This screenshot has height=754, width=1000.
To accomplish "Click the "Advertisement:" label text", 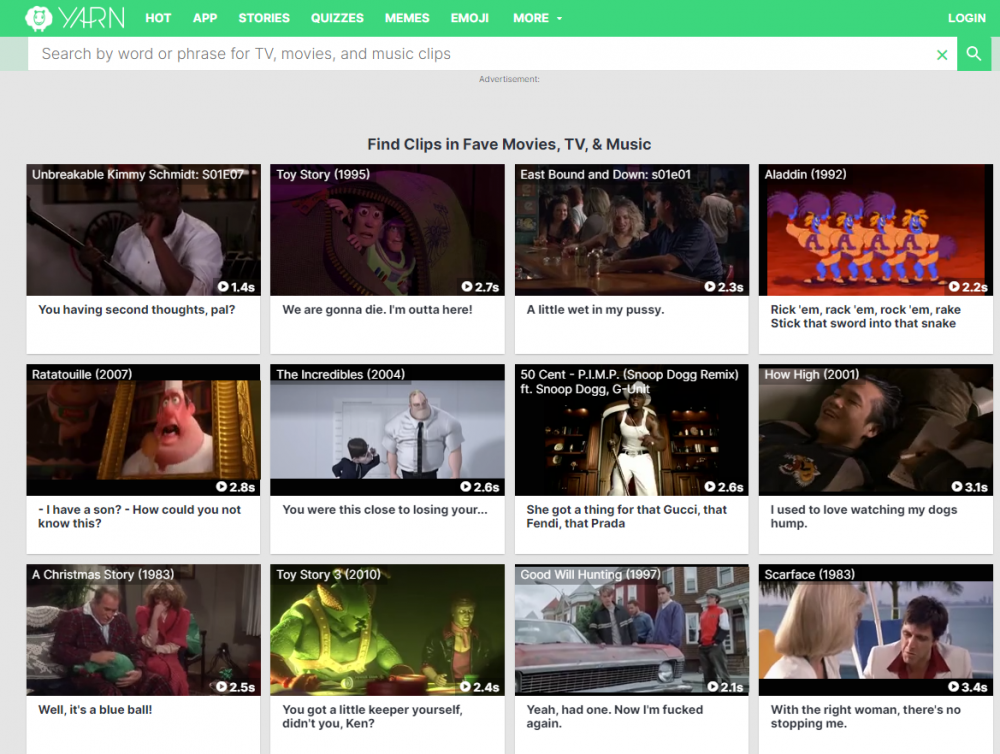I will (x=509, y=79).
